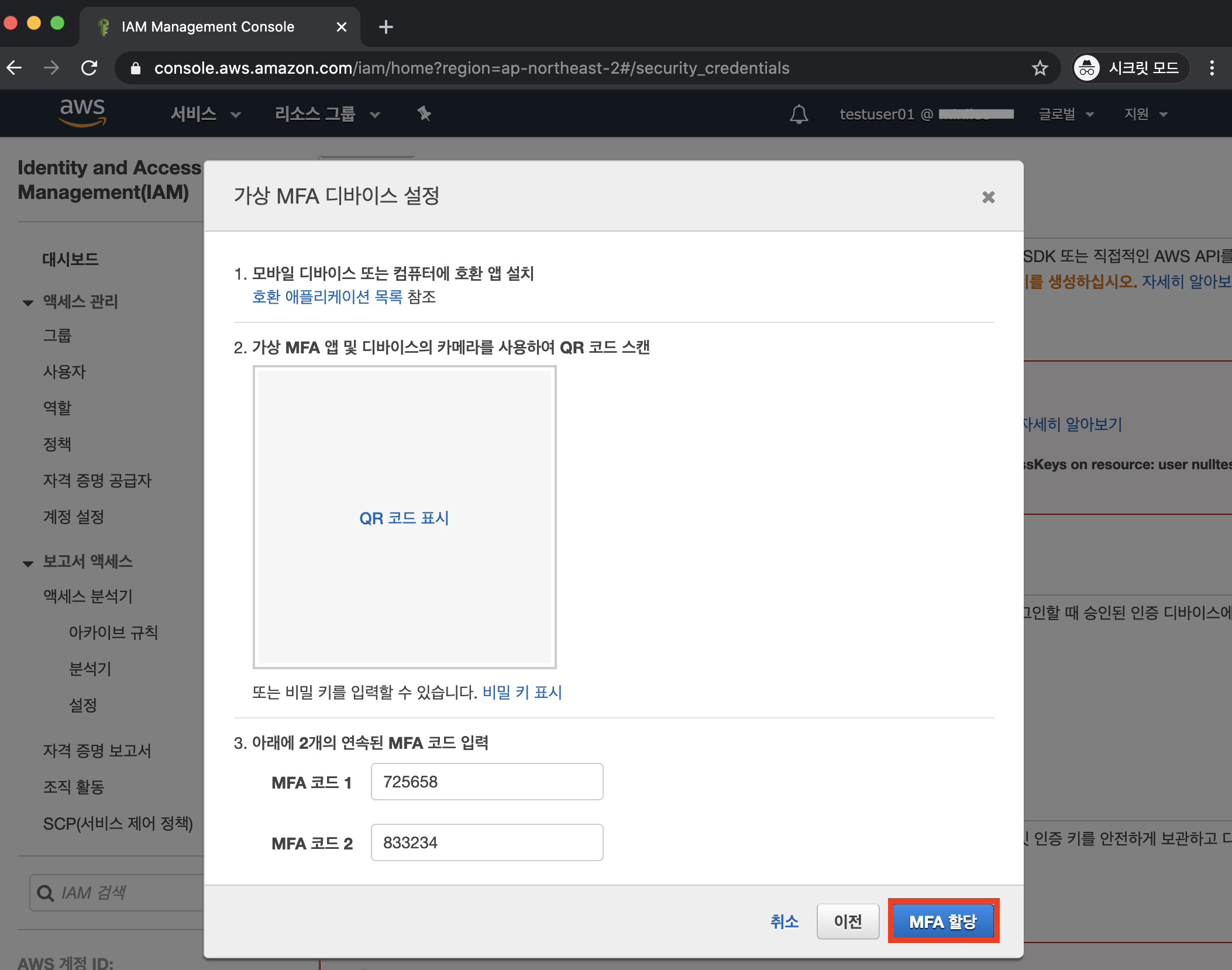The width and height of the screenshot is (1232, 970).
Task: Click the AWS logo icon
Action: 82,112
